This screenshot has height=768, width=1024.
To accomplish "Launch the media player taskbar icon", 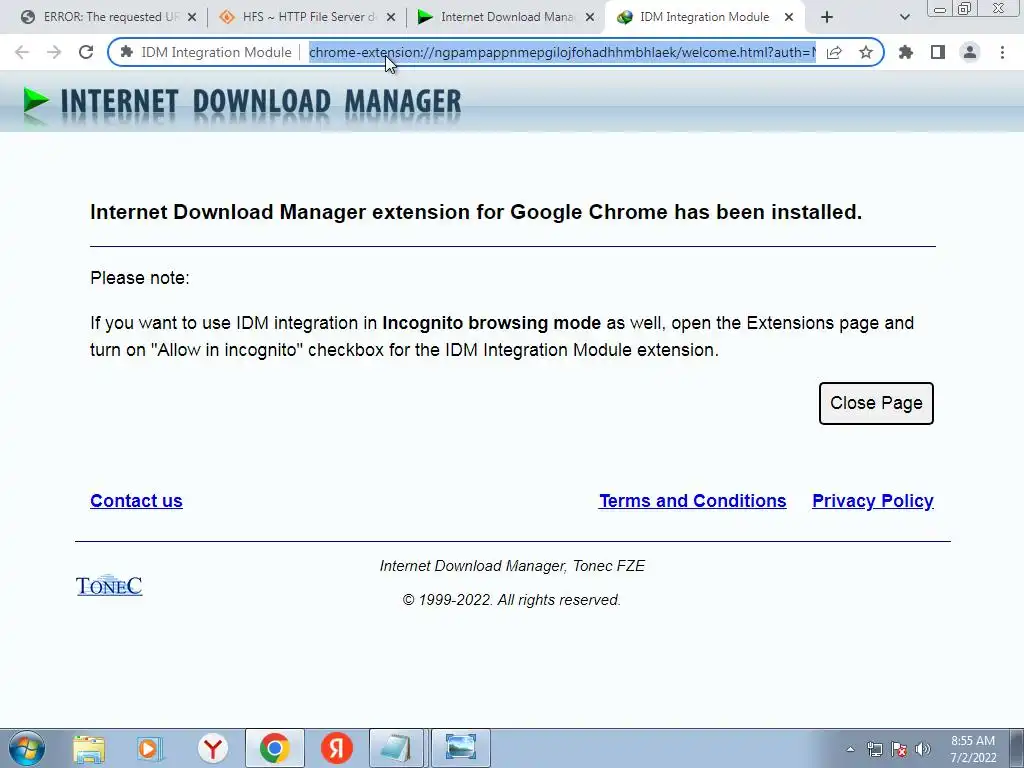I will click(x=150, y=748).
